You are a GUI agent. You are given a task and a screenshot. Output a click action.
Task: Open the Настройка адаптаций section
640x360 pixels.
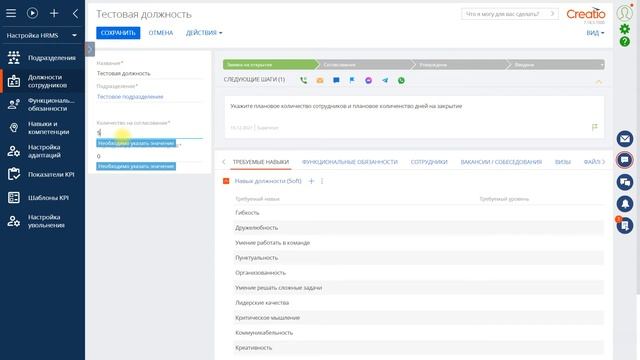[x=42, y=151]
